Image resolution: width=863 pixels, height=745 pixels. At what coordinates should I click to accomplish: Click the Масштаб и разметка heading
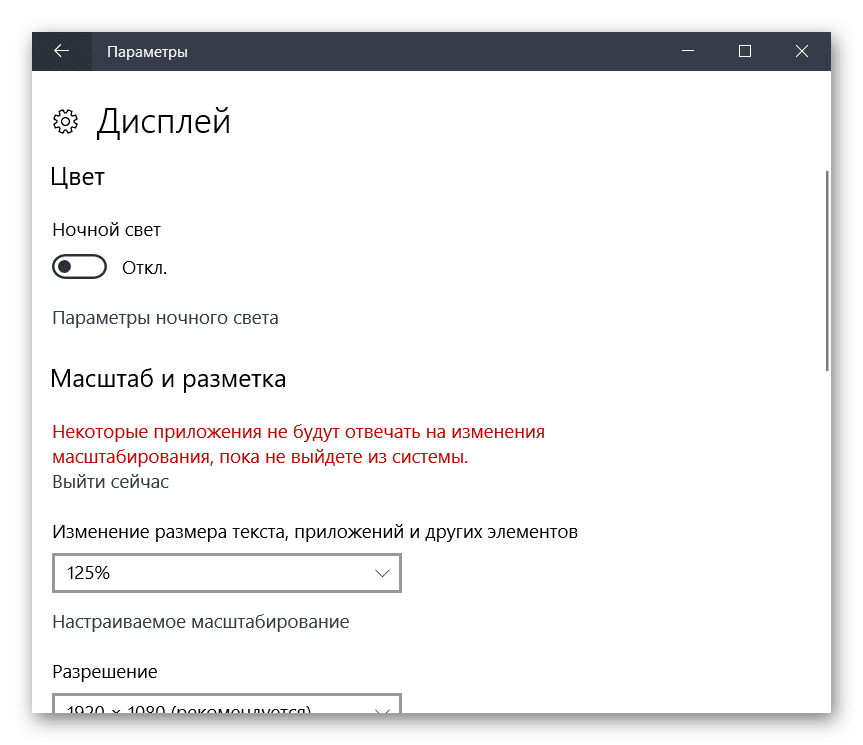pyautogui.click(x=168, y=379)
